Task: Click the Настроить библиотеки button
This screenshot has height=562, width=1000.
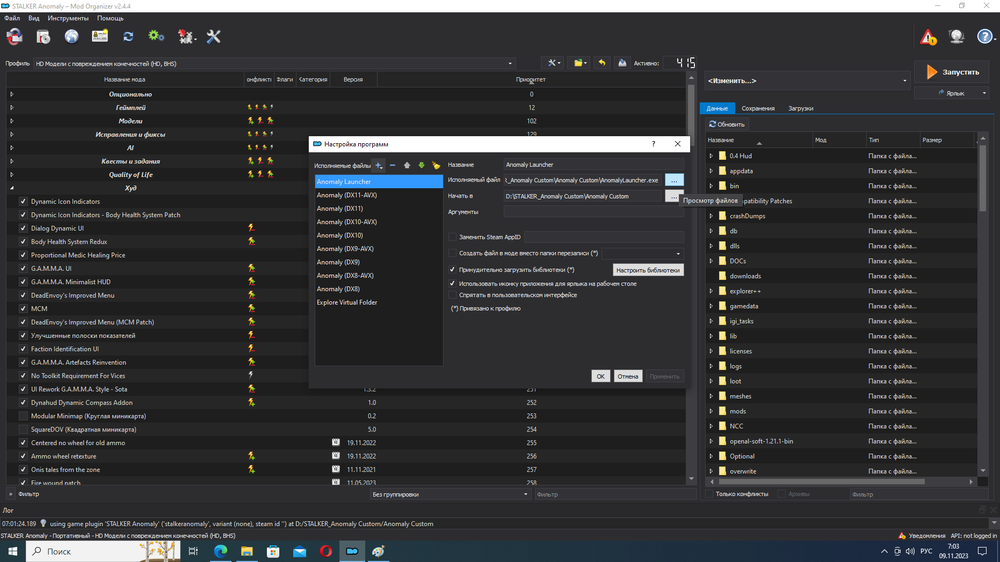Action: (648, 270)
